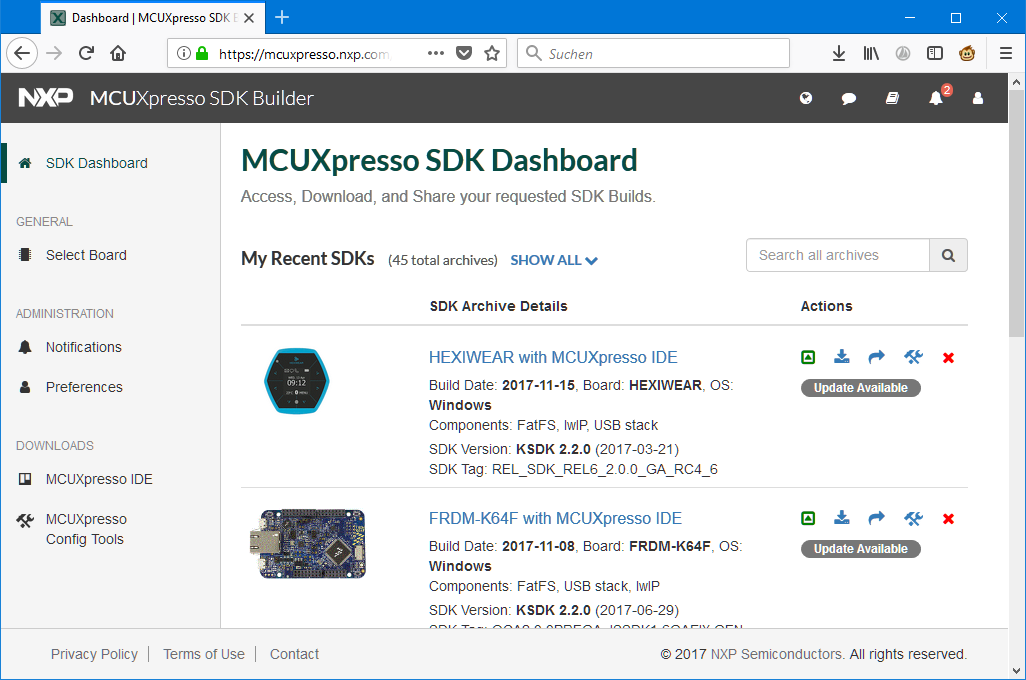Open page actions three-dot menu in address bar
The width and height of the screenshot is (1026, 680).
(436, 53)
